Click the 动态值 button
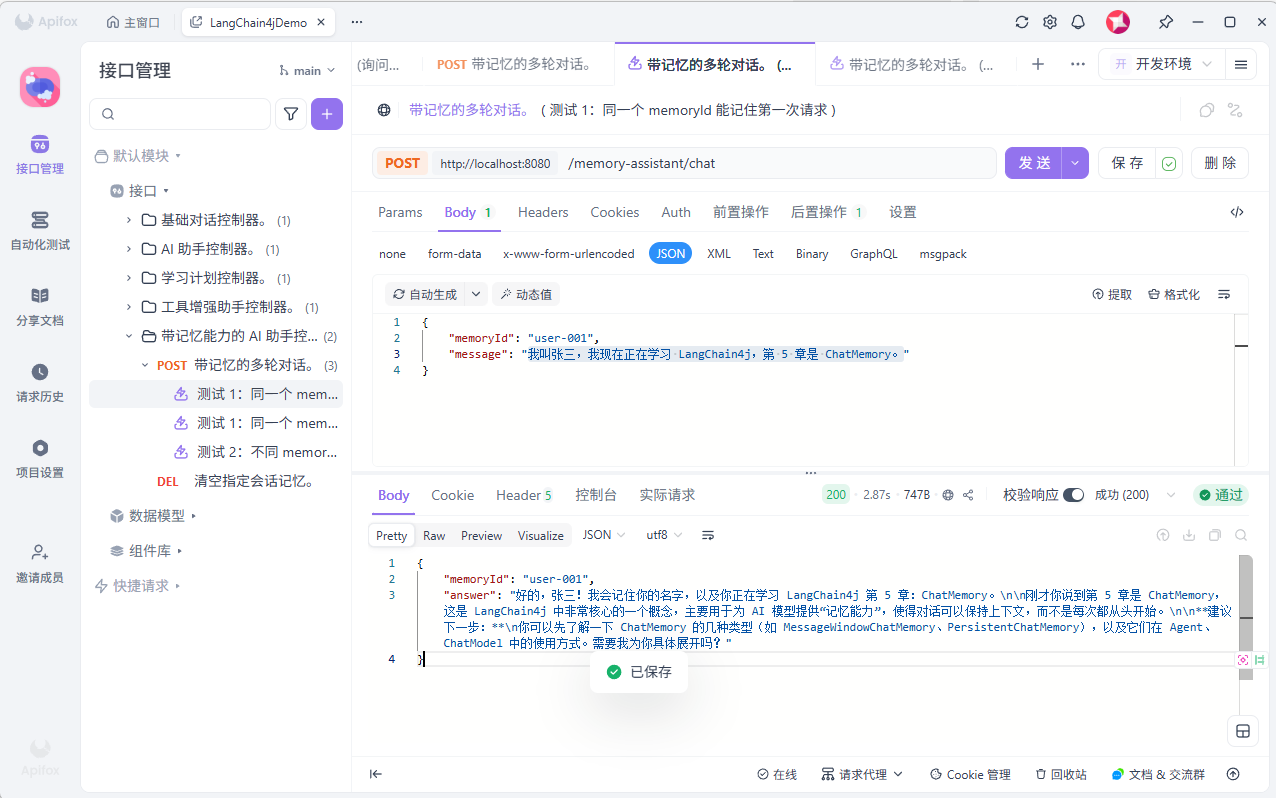This screenshot has width=1276, height=798. click(x=526, y=294)
